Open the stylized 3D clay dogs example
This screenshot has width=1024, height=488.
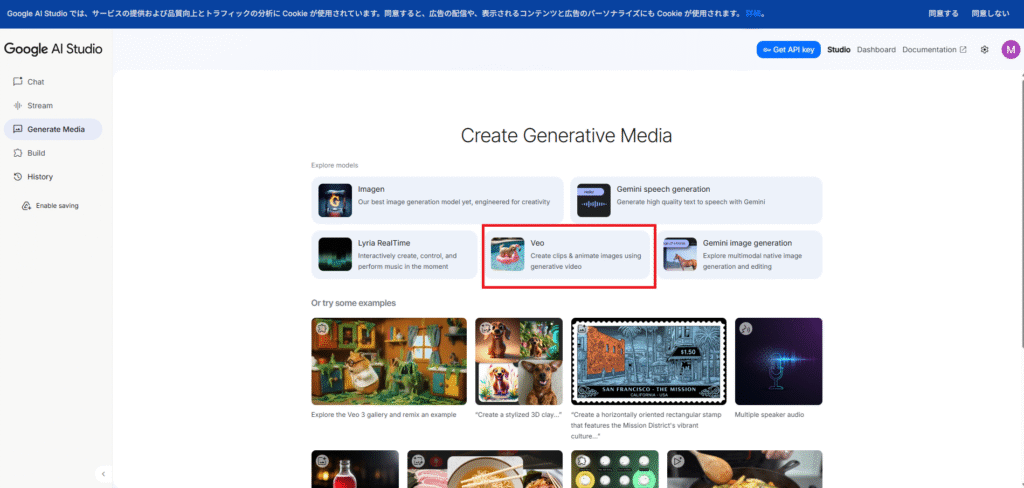tap(519, 361)
